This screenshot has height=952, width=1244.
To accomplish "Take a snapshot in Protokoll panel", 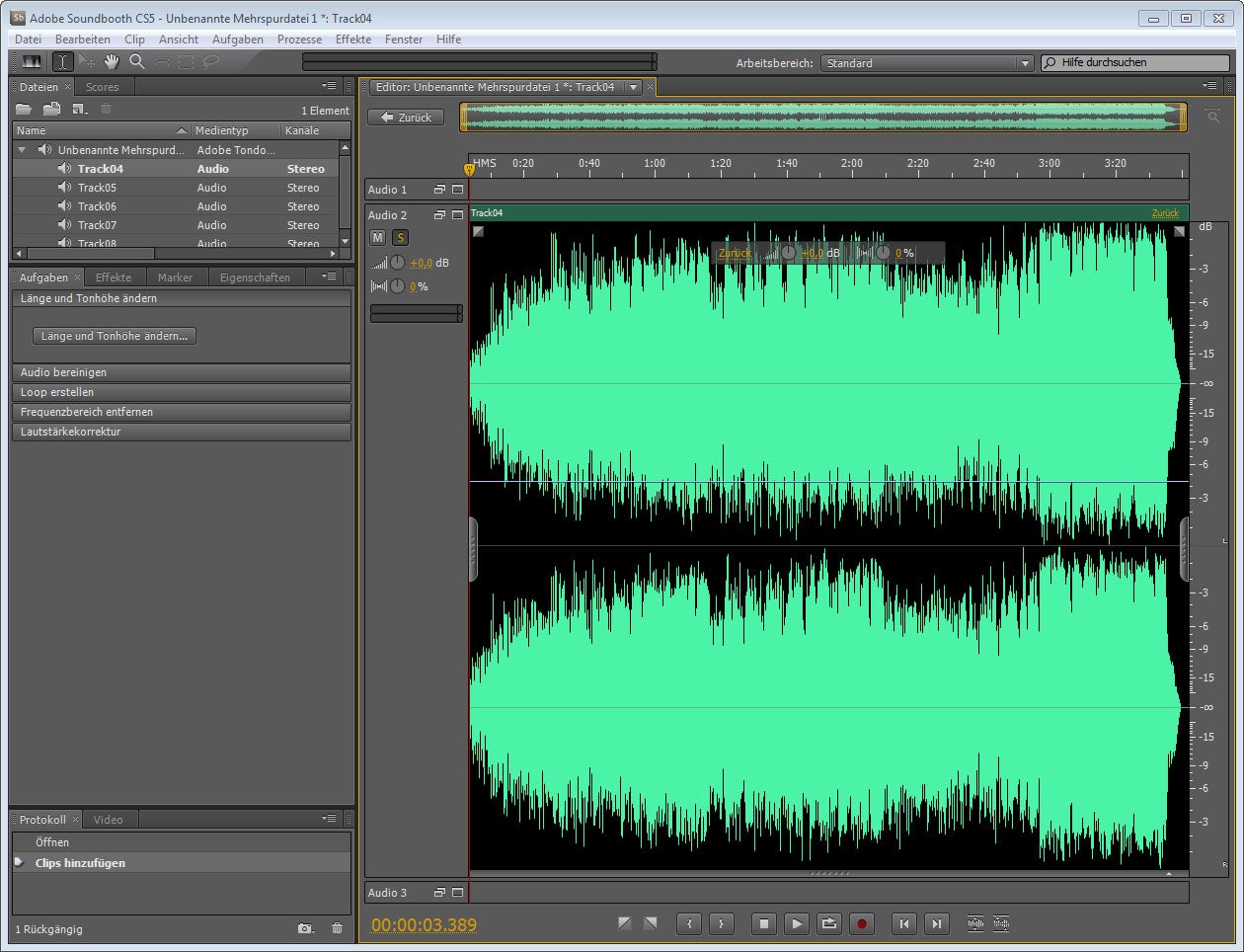I will (306, 928).
